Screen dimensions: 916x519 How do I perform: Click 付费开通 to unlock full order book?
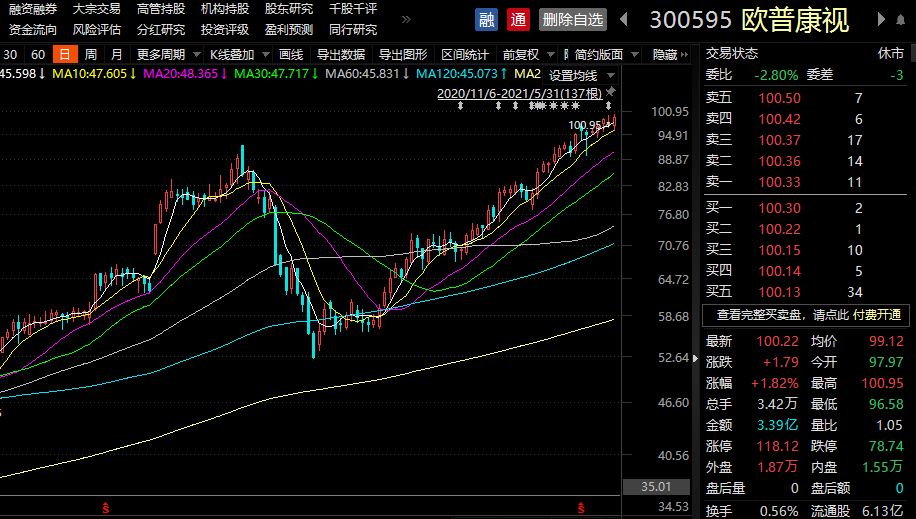pos(877,315)
